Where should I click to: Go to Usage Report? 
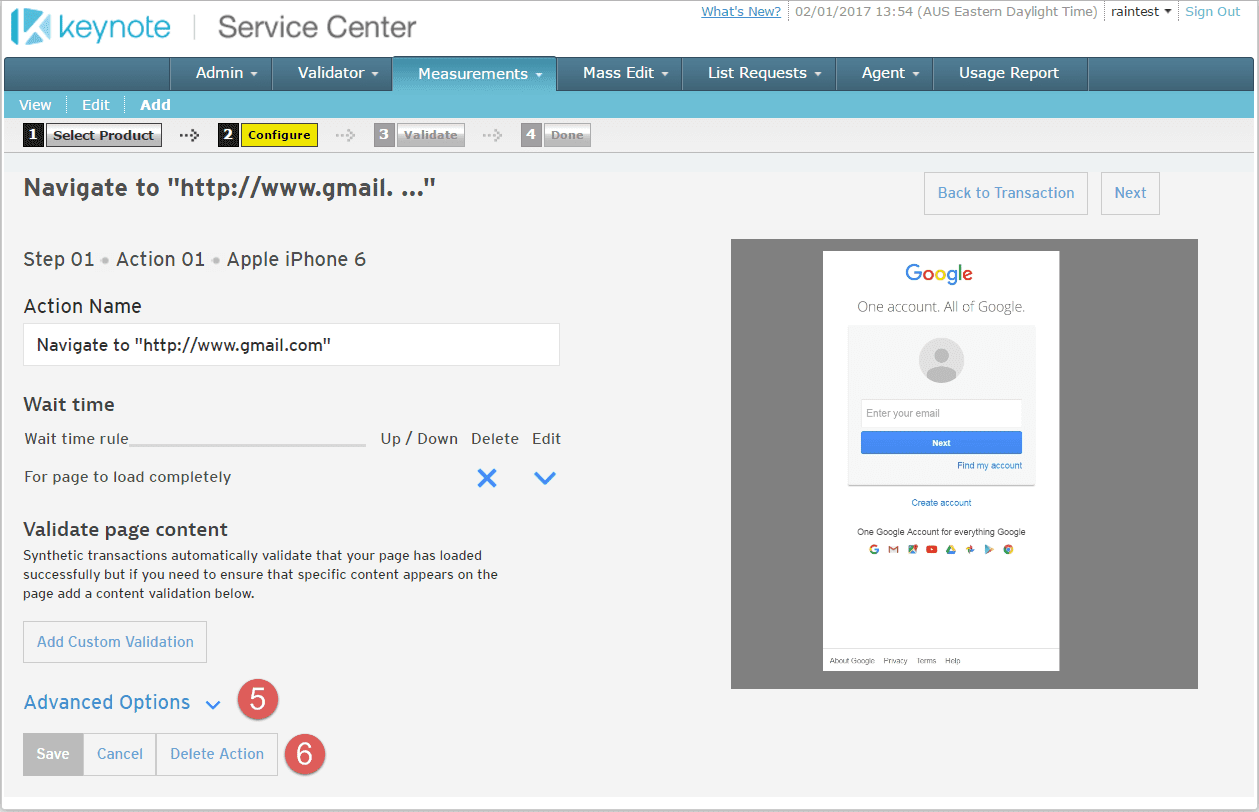pos(1009,73)
